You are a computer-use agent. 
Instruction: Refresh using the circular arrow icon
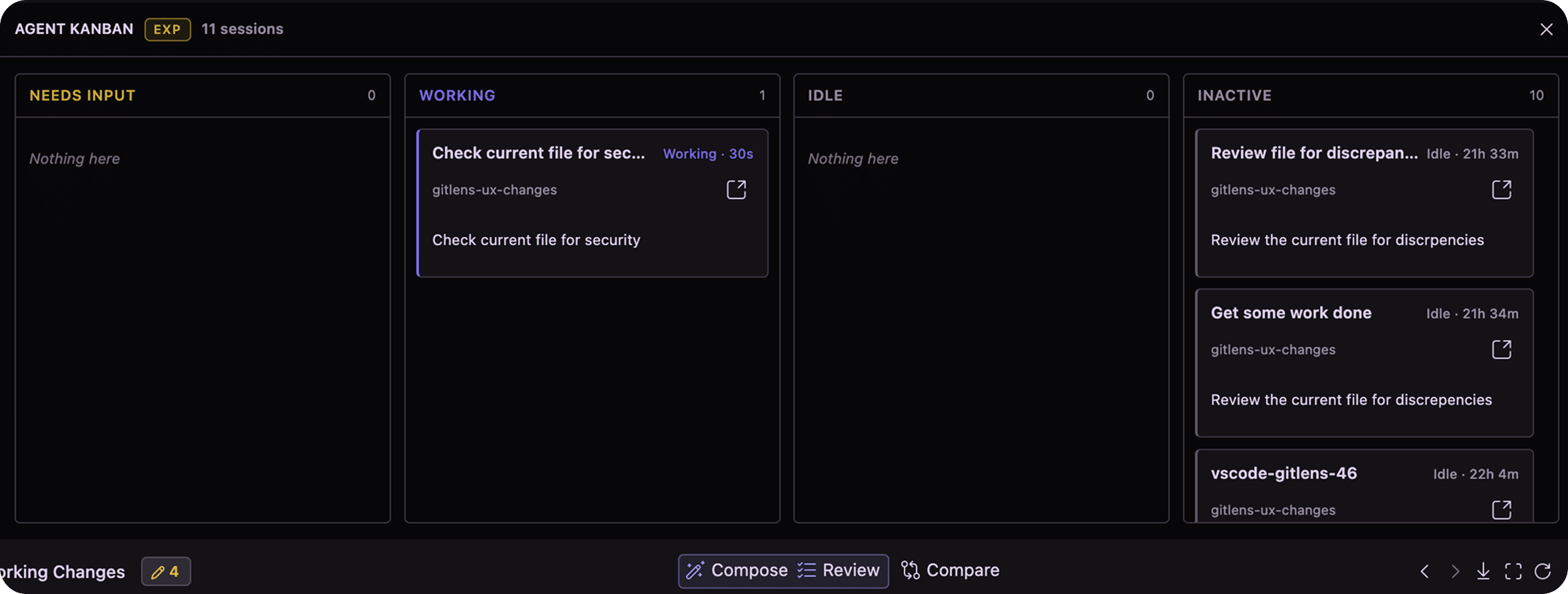click(x=1543, y=571)
